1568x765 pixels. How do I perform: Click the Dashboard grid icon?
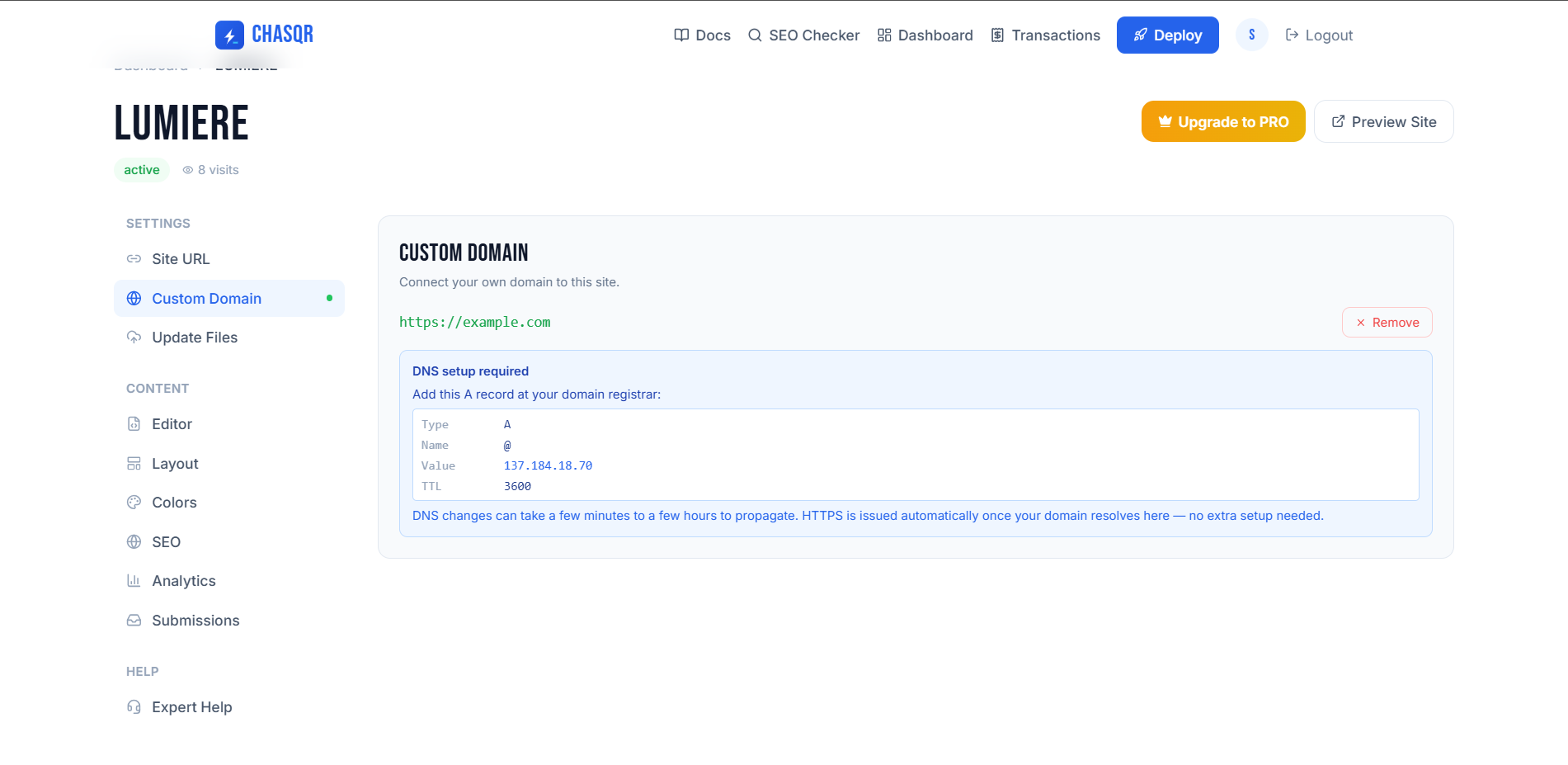[x=884, y=35]
